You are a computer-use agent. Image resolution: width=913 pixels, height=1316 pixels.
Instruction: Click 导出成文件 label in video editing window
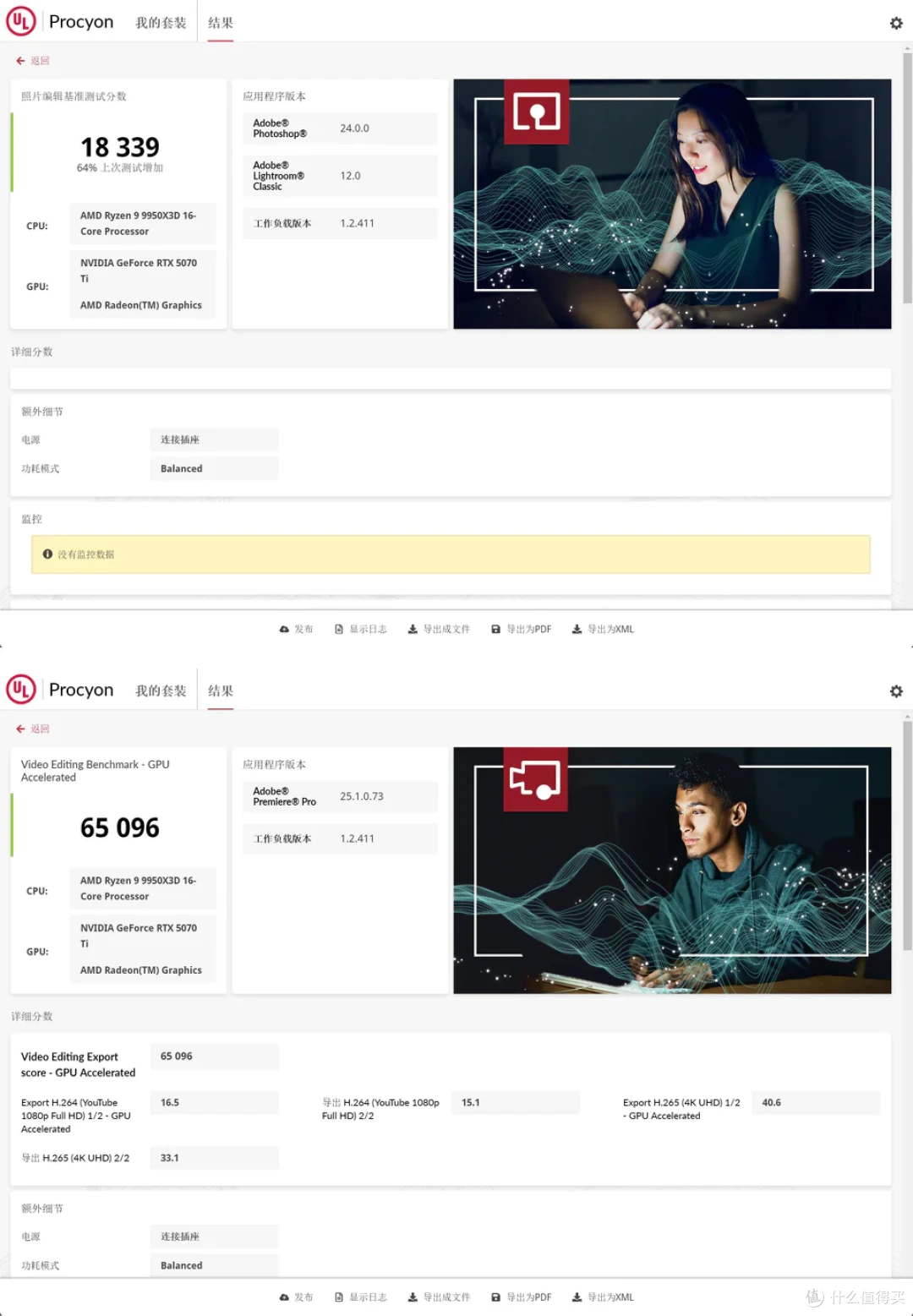point(446,1297)
